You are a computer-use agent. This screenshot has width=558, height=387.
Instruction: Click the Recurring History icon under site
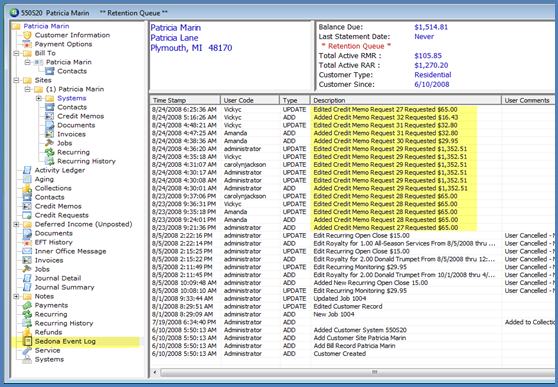(x=50, y=161)
